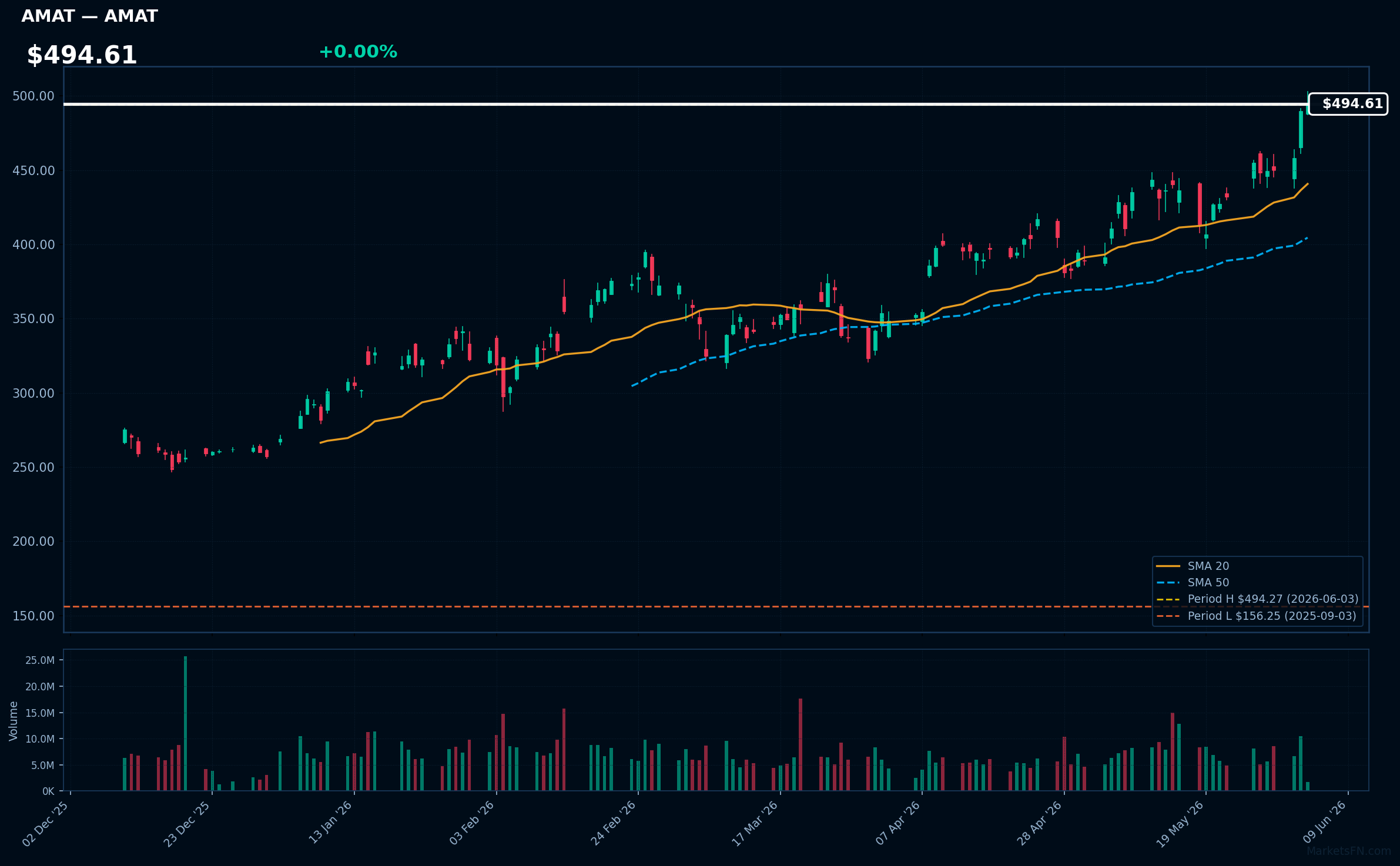Select the SMA 20 legend entry

coord(1193,566)
